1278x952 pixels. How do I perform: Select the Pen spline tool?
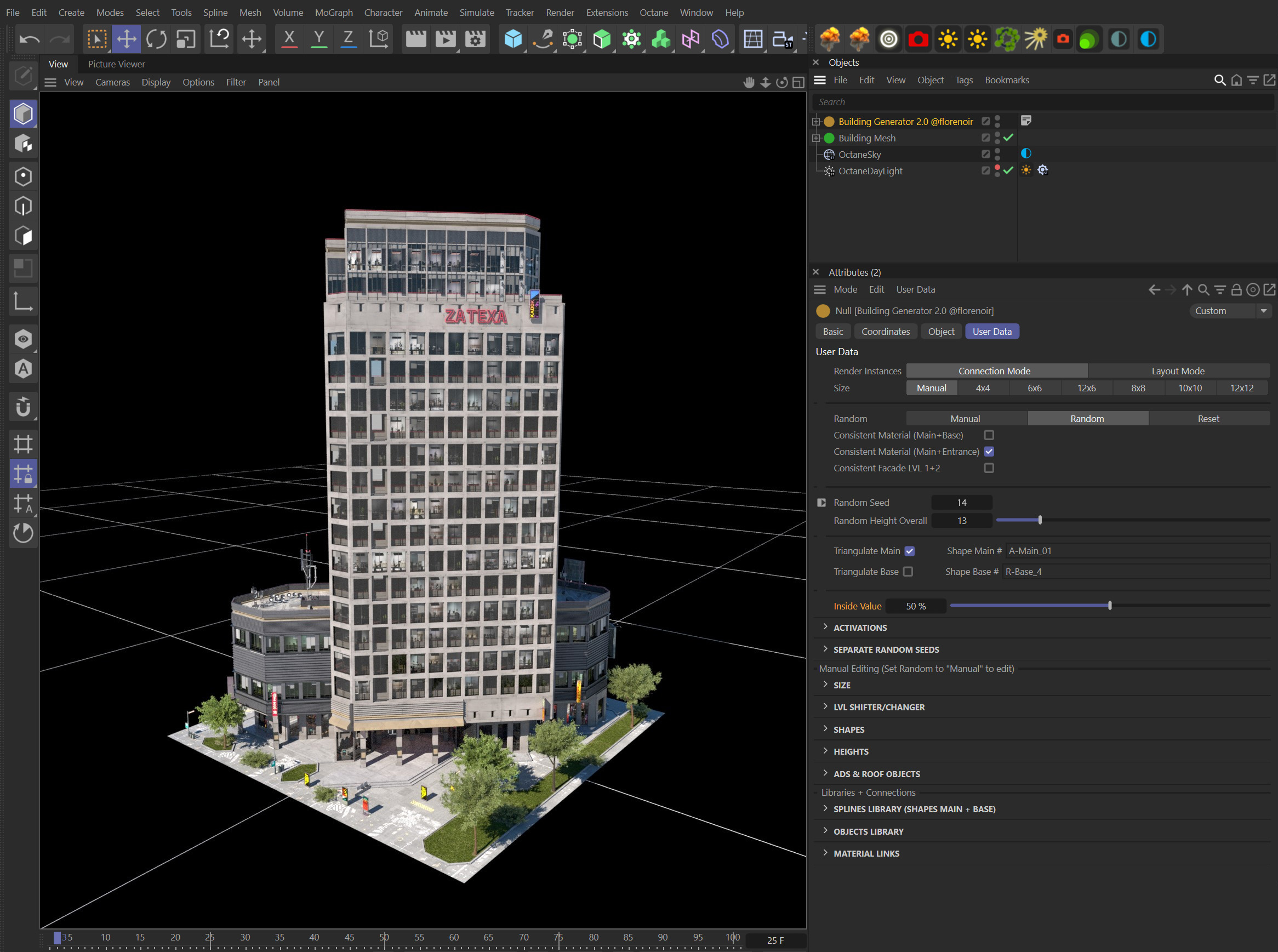[x=542, y=38]
